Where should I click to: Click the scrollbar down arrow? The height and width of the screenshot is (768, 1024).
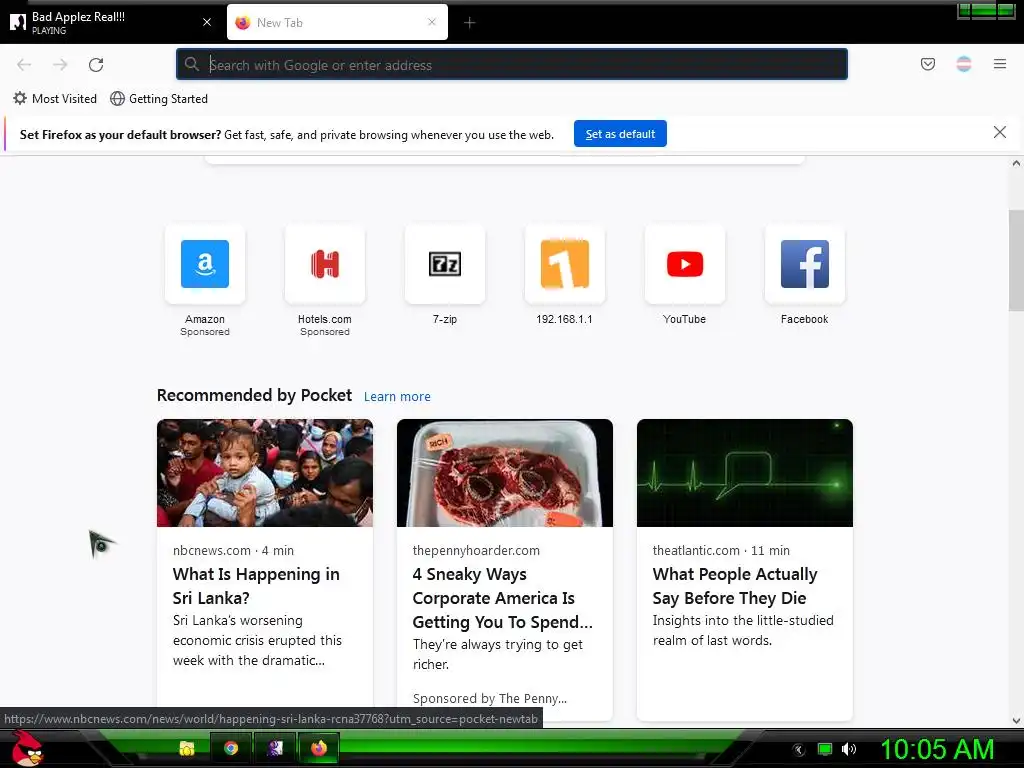pos(1016,721)
